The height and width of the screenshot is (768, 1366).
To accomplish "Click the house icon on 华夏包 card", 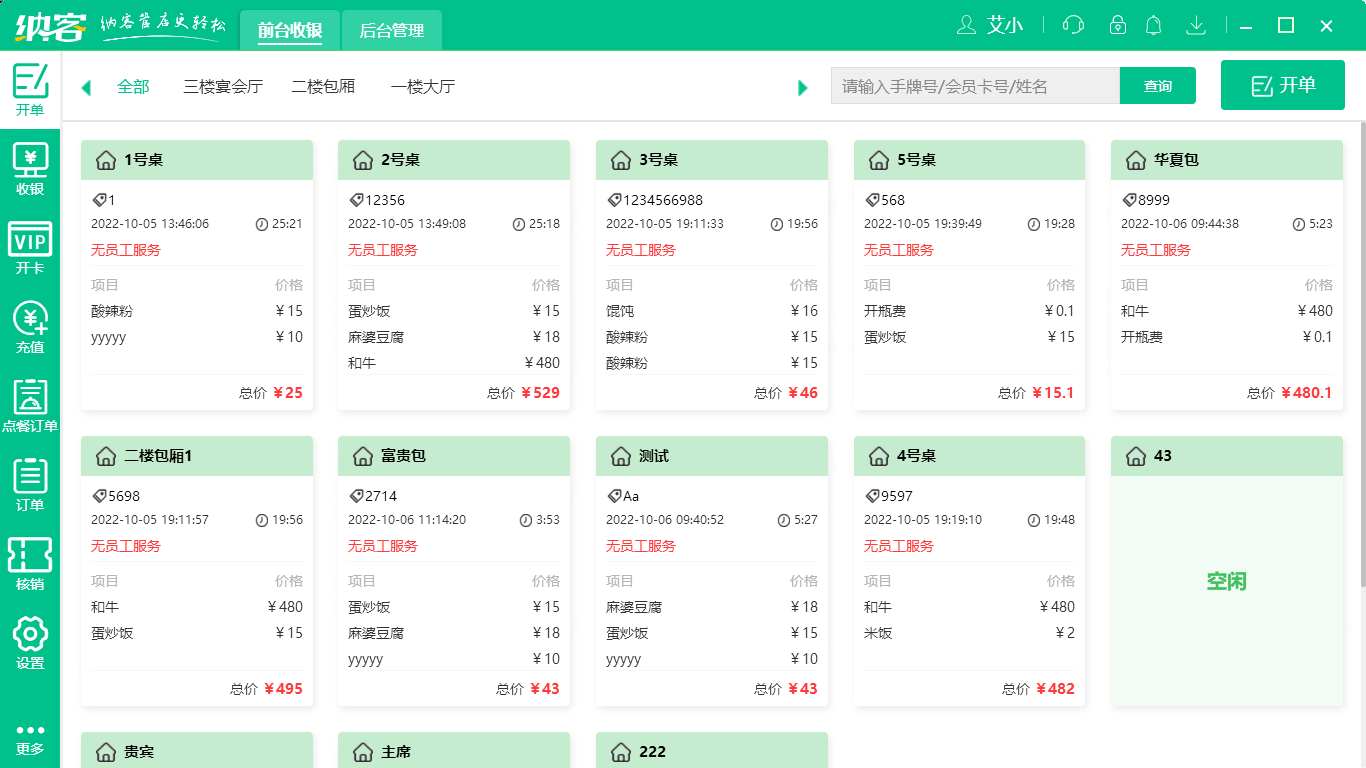I will coord(1135,160).
